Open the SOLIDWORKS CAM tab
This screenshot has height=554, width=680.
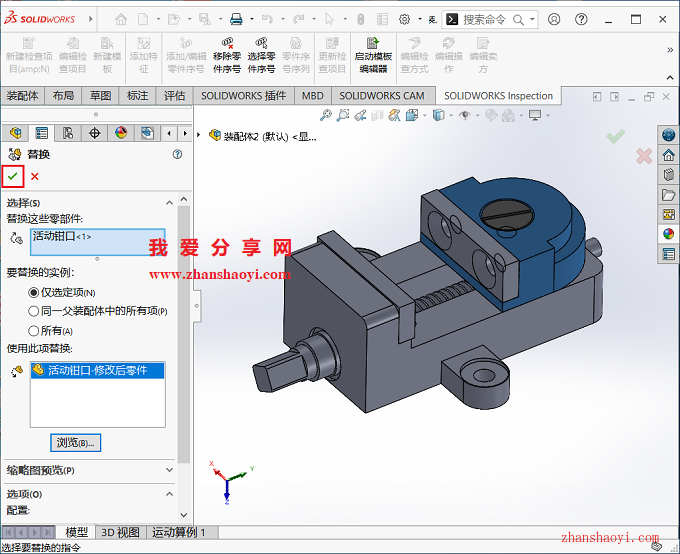[382, 95]
